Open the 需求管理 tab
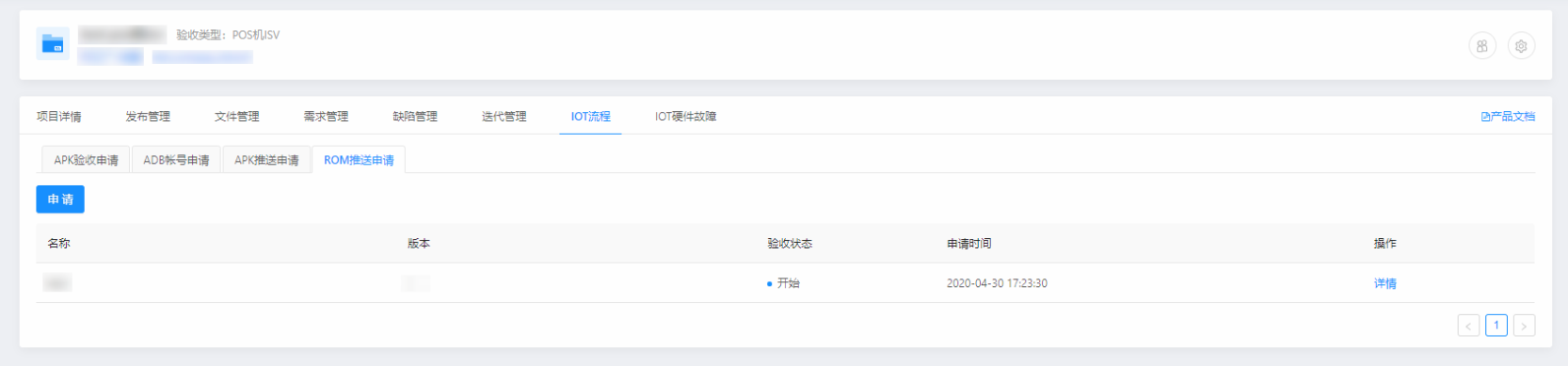1568x366 pixels. 326,117
